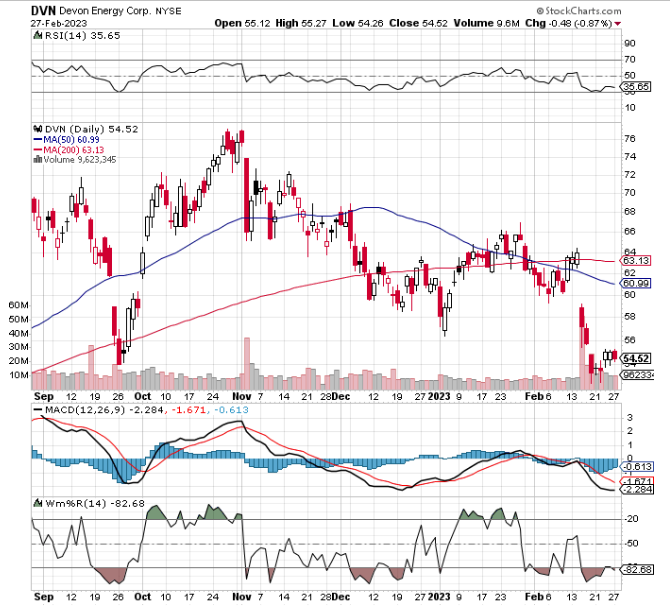Click the 90 level on the RSI axis
Image resolution: width=670 pixels, height=608 pixels.
click(629, 43)
